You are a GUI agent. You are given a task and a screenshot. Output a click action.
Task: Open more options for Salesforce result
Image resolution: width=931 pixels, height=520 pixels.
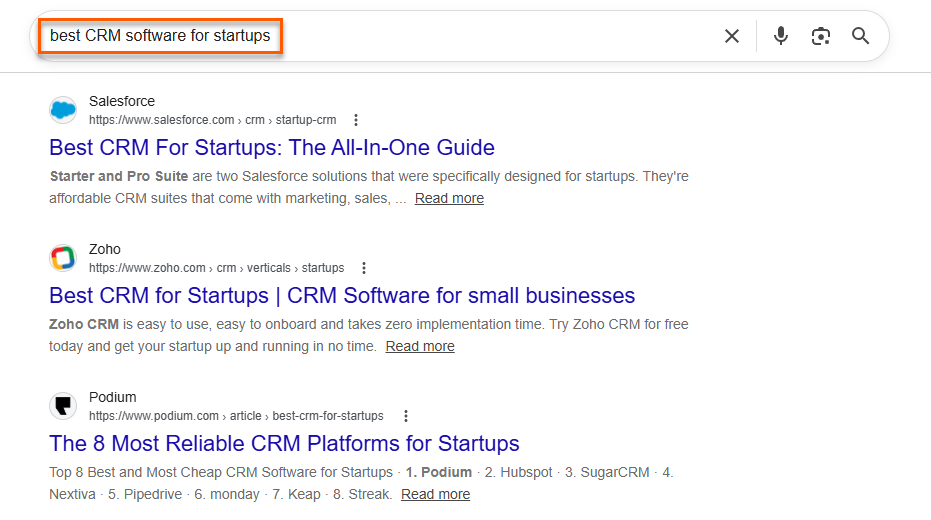(x=356, y=120)
